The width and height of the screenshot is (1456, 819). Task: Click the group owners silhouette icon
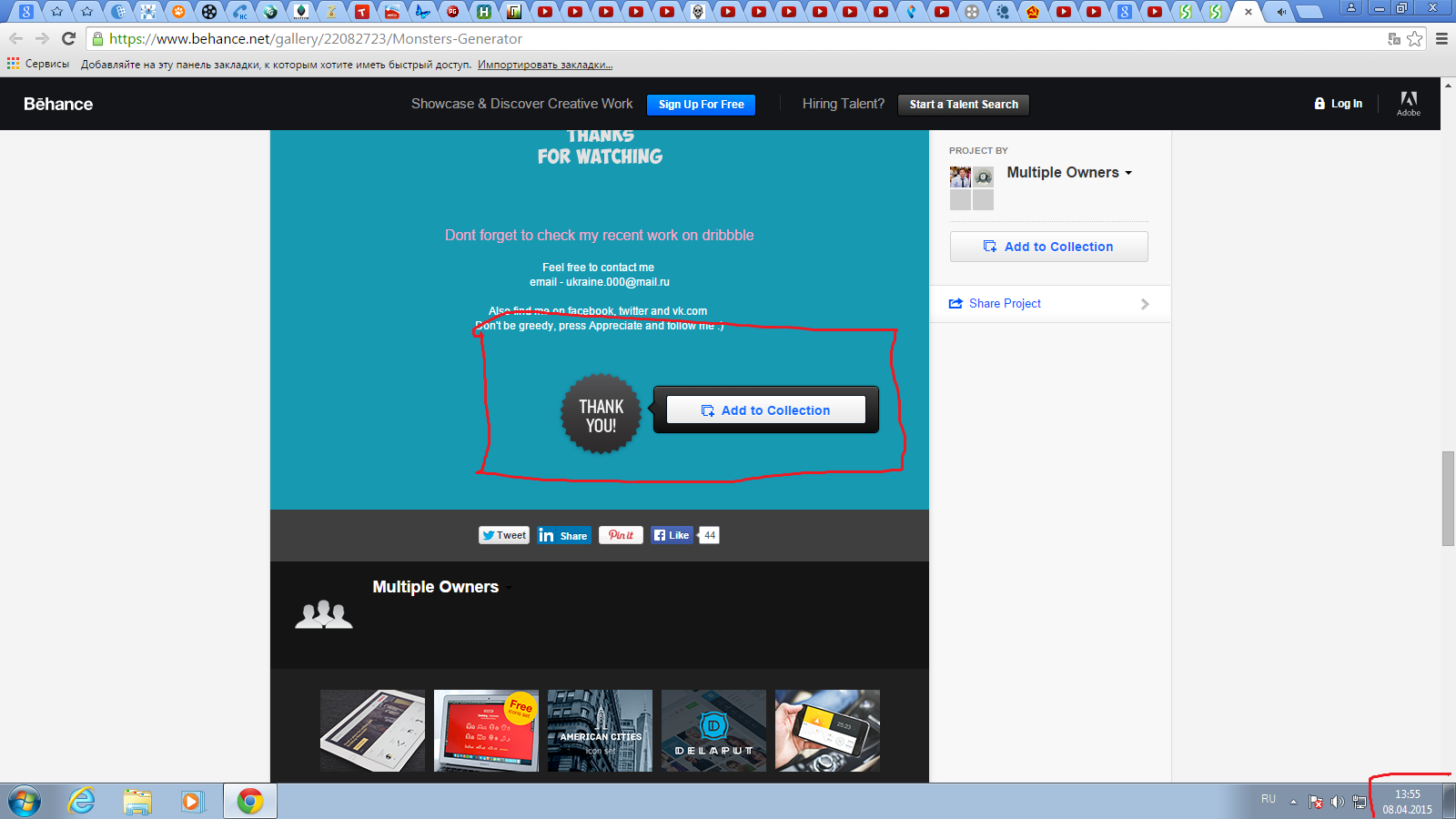tap(324, 614)
